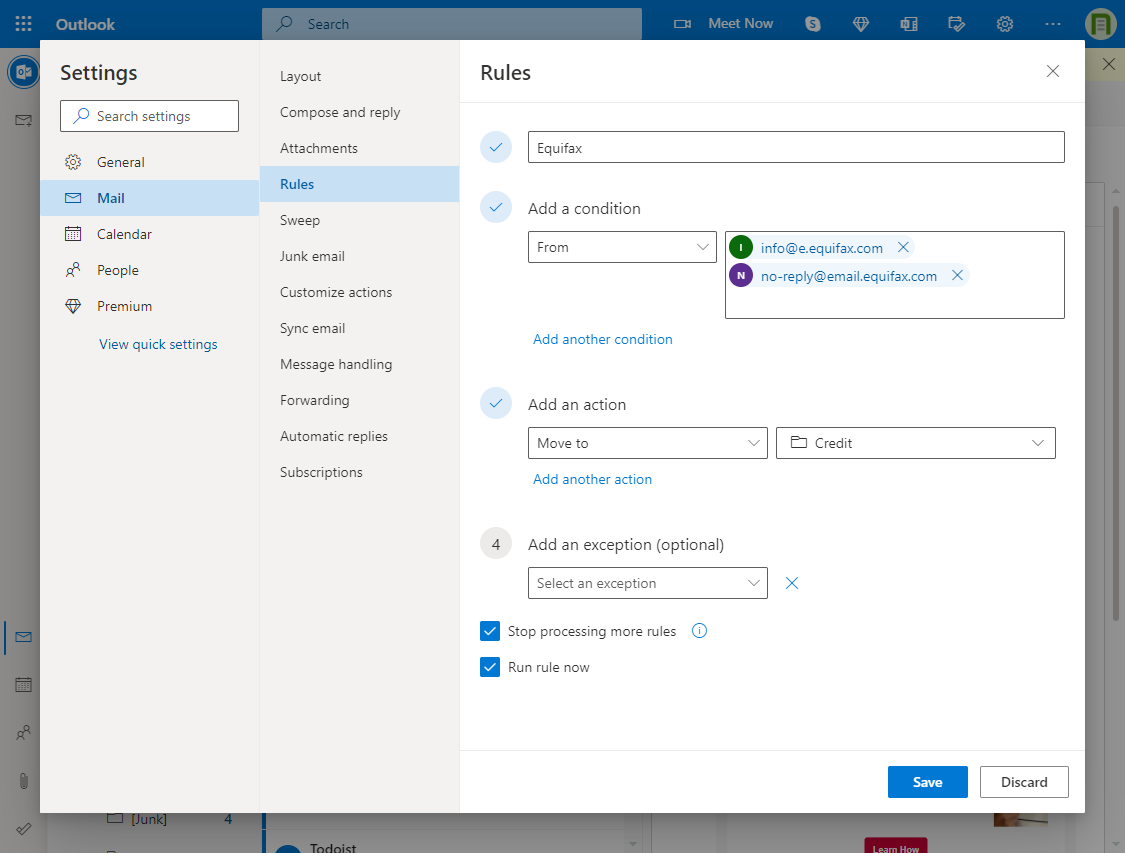Open the app launcher grid
This screenshot has width=1125, height=853.
24,24
